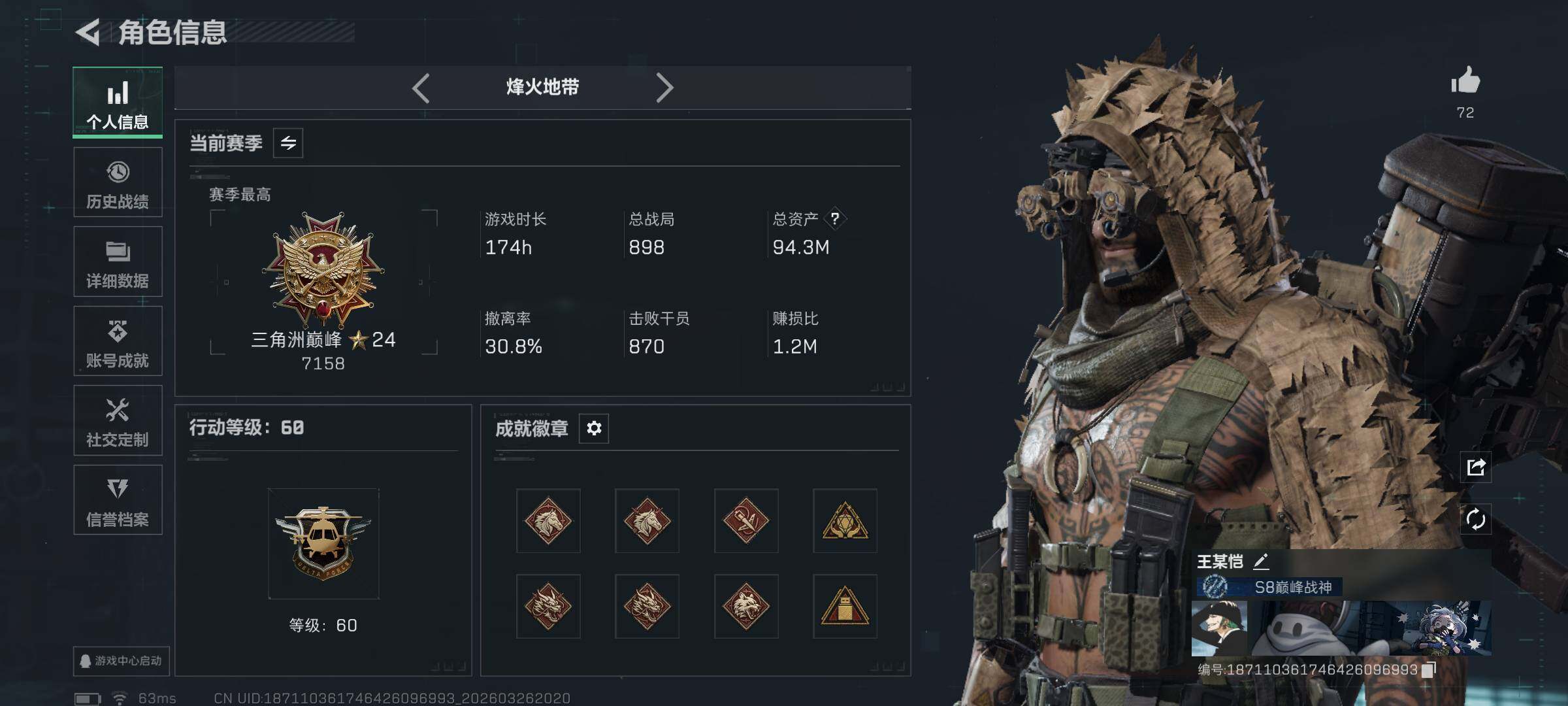Click the helicopter level 60 emblem
The image size is (1568, 706).
tap(323, 544)
